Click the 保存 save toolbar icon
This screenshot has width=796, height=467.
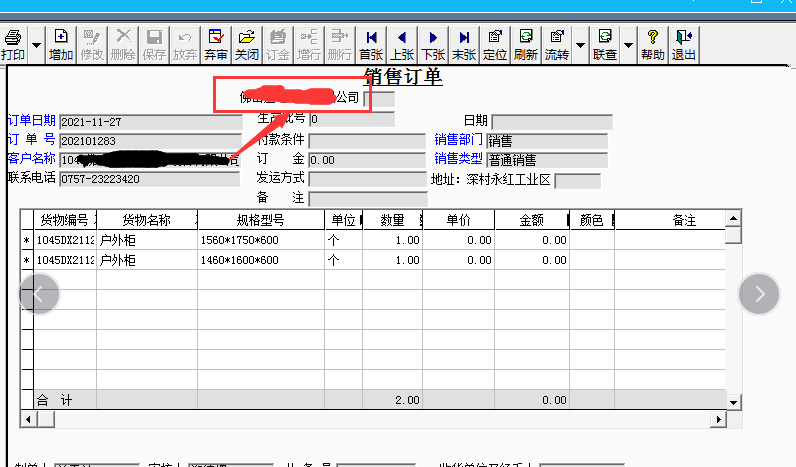point(154,45)
